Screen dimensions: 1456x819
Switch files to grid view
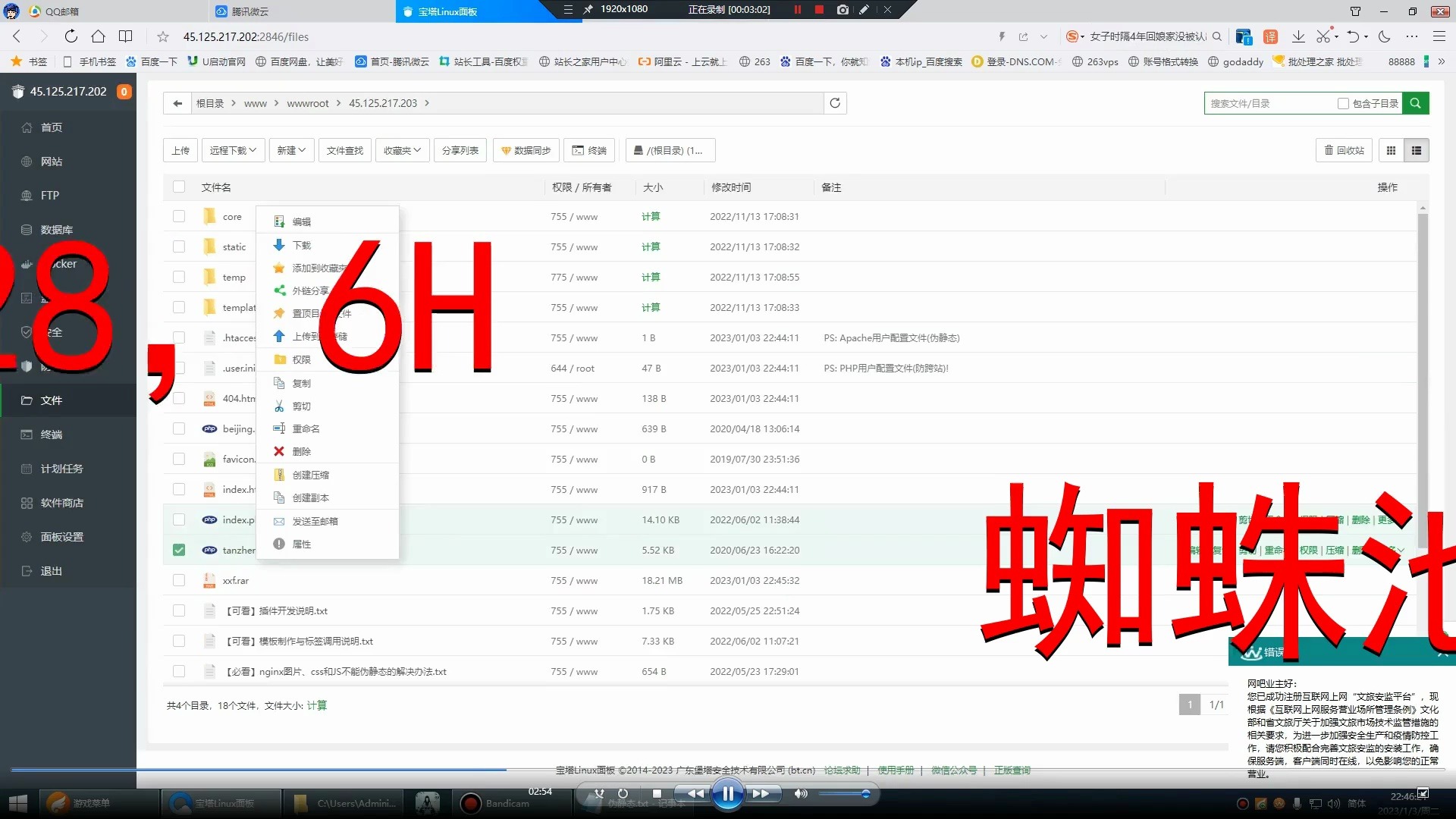point(1391,150)
